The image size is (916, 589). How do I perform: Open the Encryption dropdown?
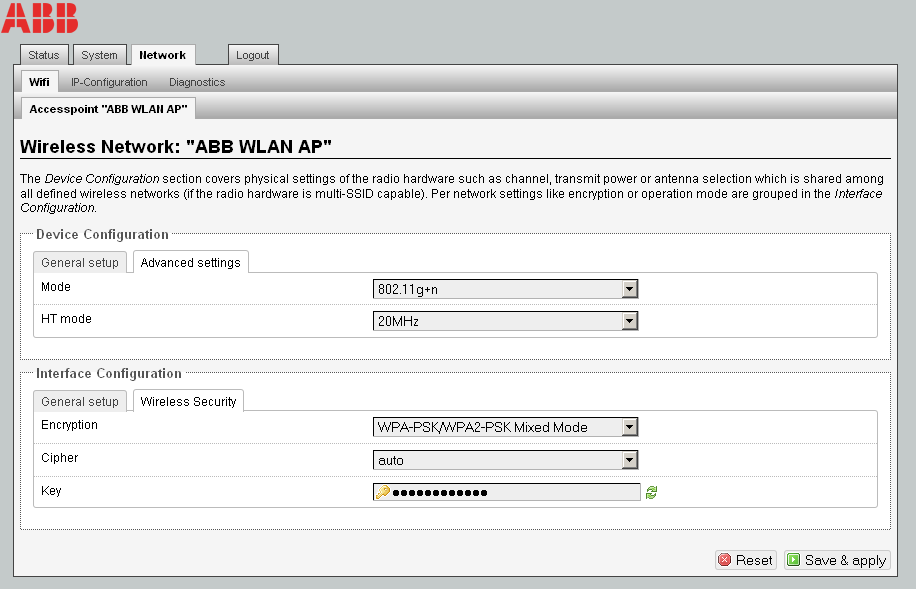pos(505,427)
